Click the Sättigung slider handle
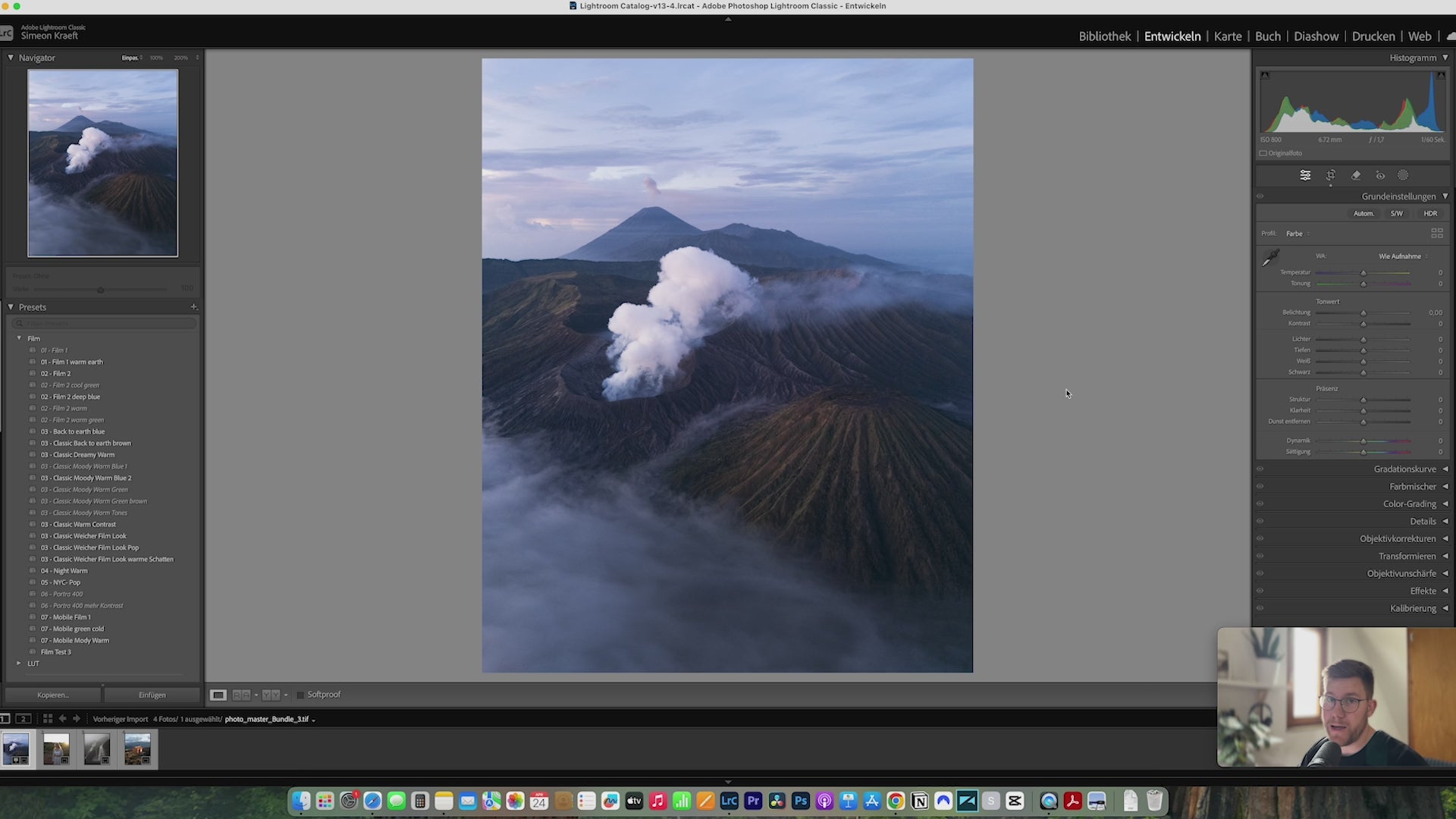 click(x=1363, y=452)
